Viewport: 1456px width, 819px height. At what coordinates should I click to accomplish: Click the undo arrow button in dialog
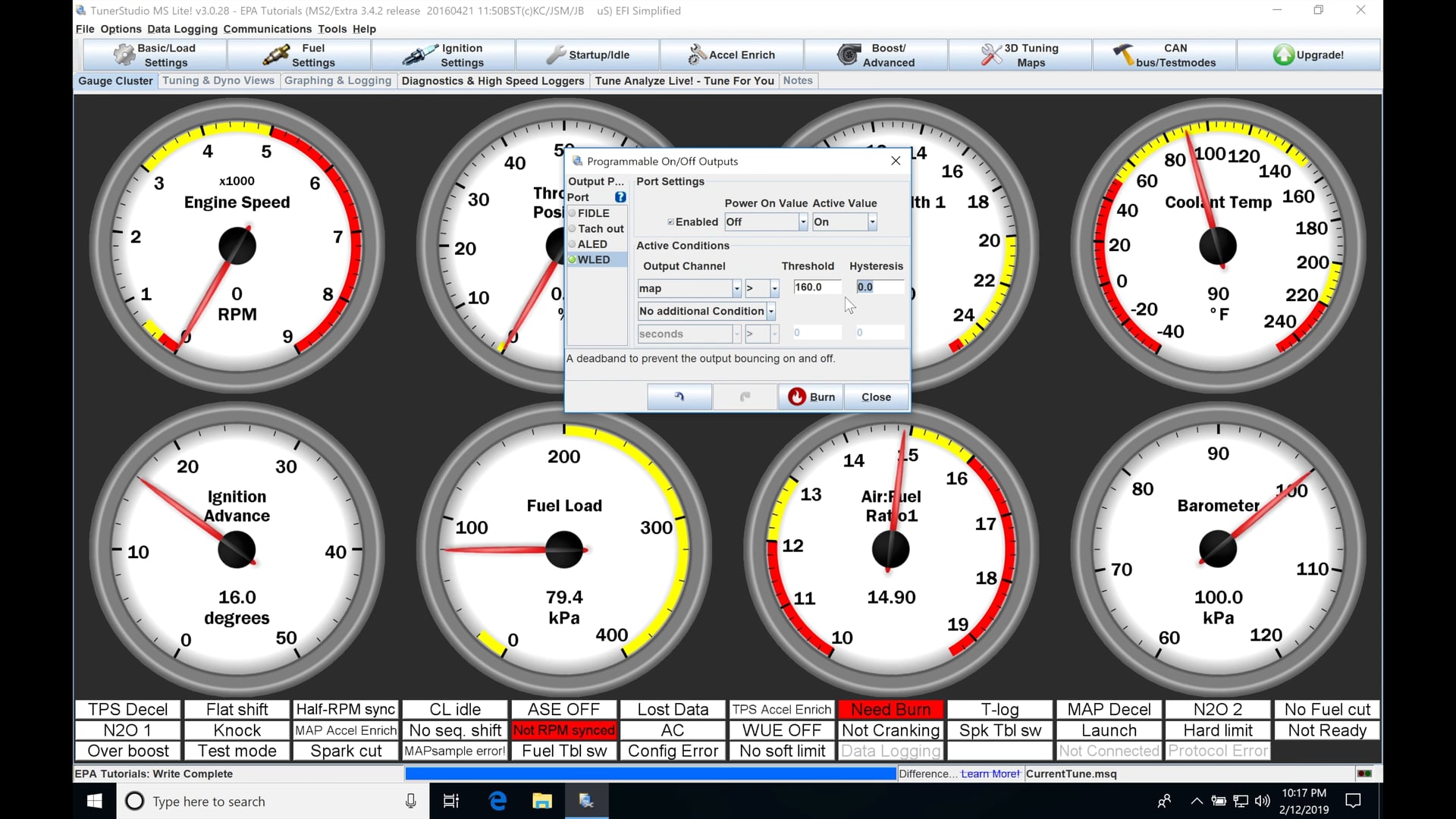[x=679, y=397]
